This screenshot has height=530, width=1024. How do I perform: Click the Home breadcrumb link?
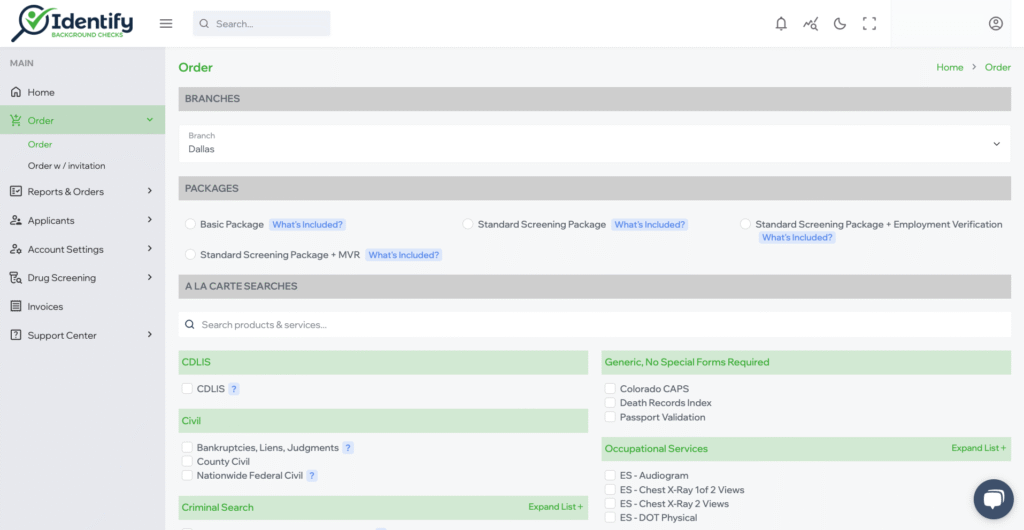[950, 67]
